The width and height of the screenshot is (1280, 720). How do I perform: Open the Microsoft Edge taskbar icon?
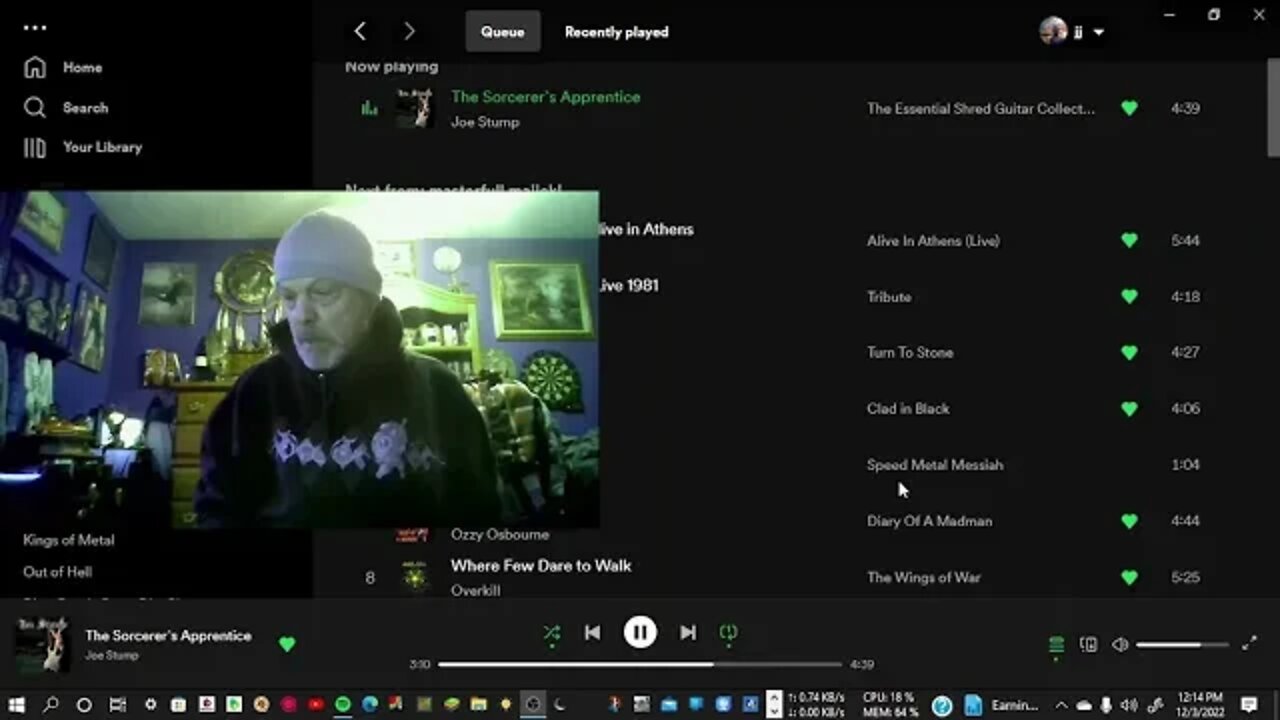click(x=370, y=705)
